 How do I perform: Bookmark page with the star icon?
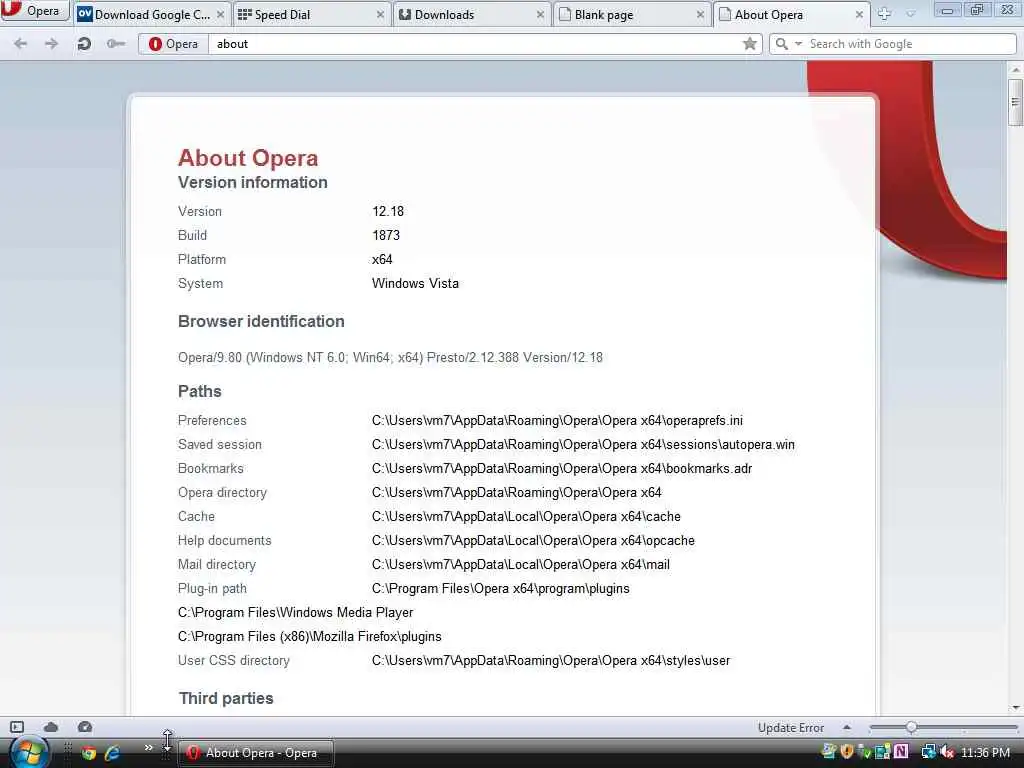tap(750, 44)
